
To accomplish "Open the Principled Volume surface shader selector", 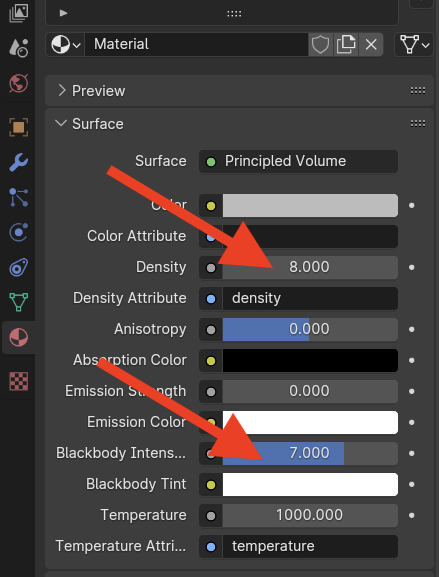I will (298, 161).
